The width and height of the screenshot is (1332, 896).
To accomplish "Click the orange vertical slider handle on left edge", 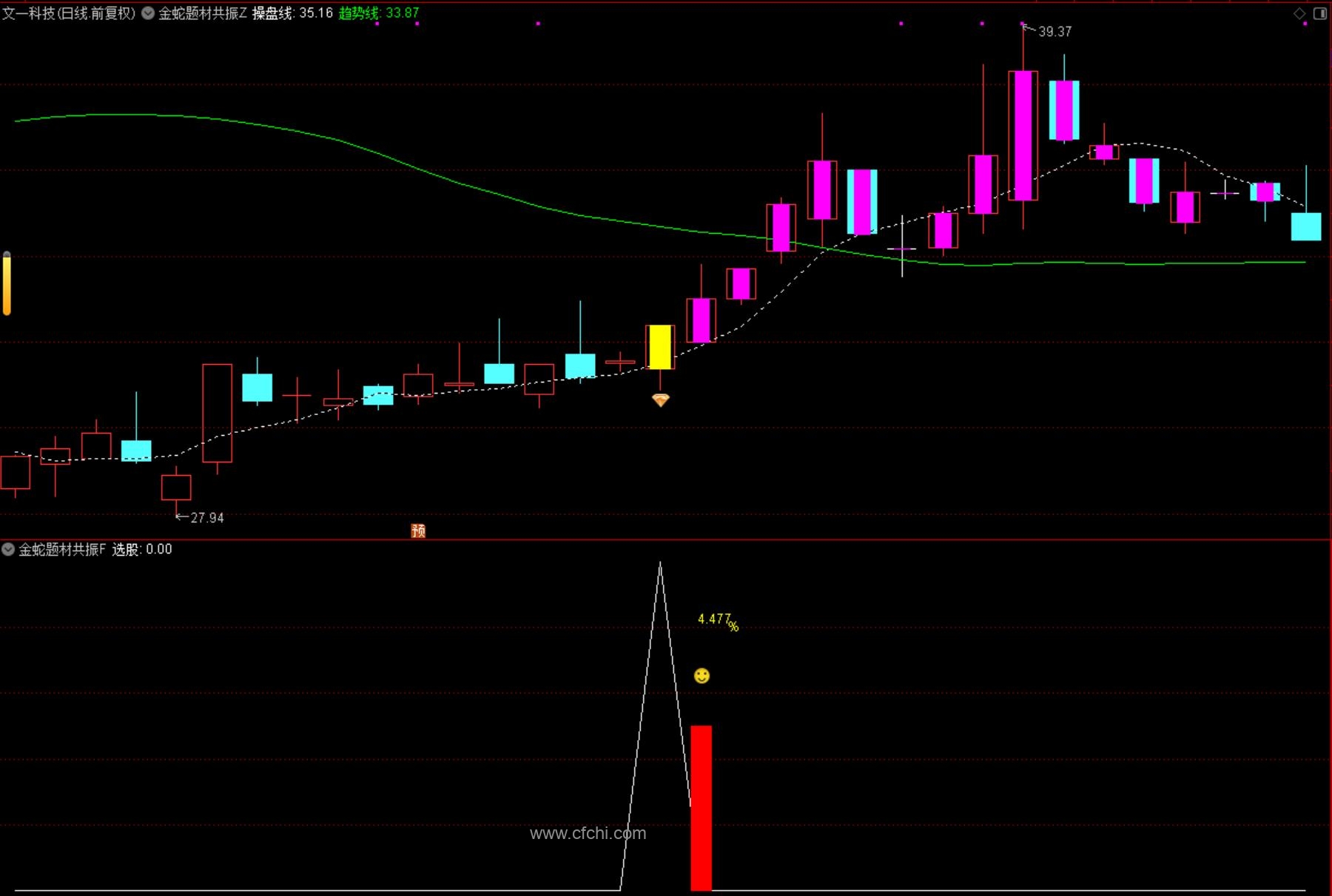I will click(7, 283).
